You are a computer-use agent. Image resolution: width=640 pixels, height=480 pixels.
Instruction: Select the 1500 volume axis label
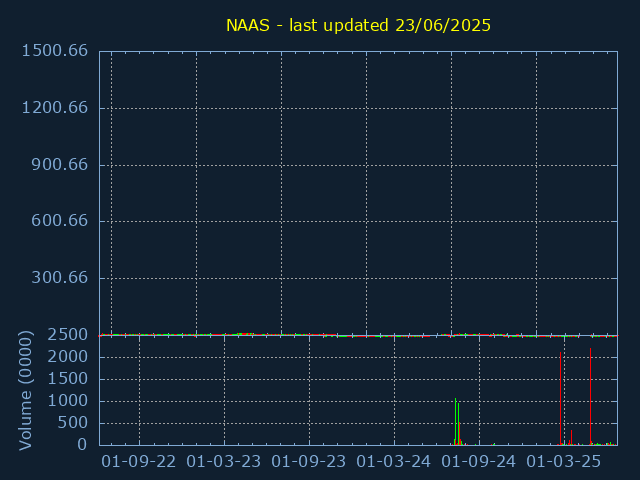tap(68, 379)
